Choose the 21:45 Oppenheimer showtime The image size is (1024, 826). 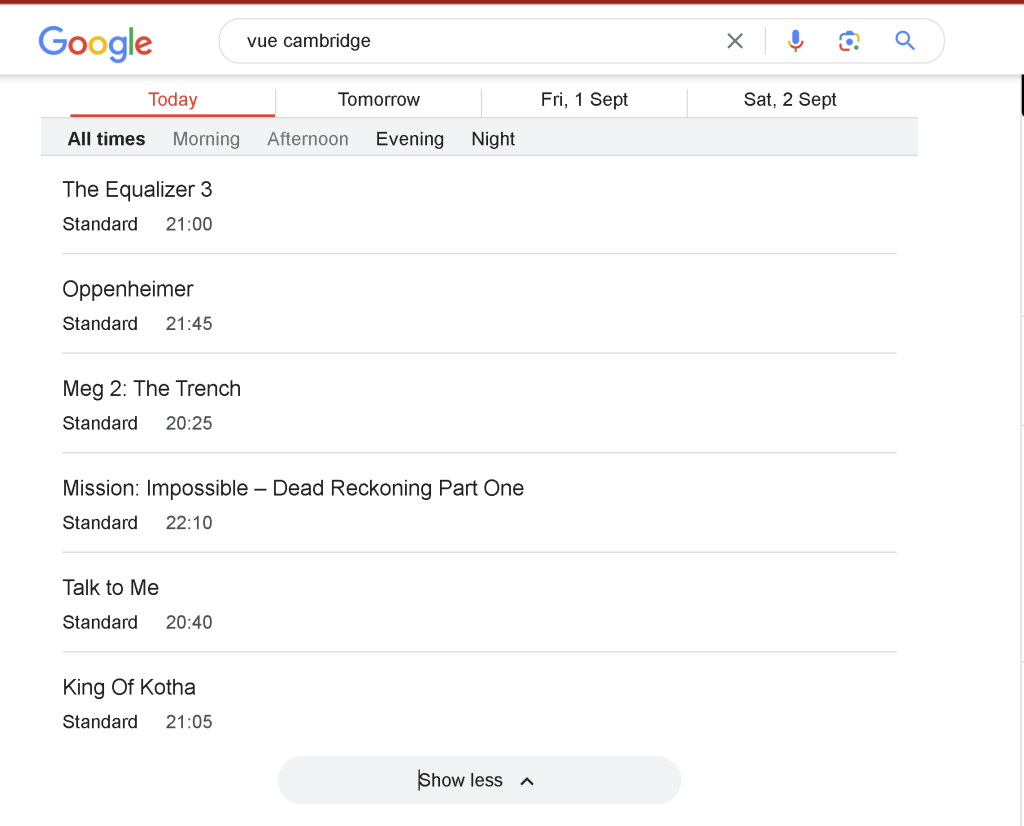pyautogui.click(x=189, y=324)
